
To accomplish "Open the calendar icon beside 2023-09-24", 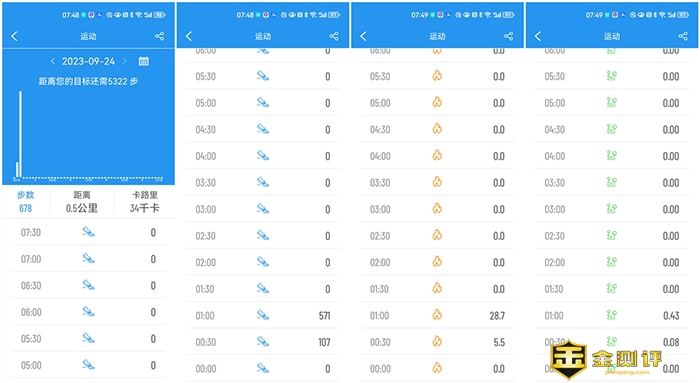I will pyautogui.click(x=143, y=61).
